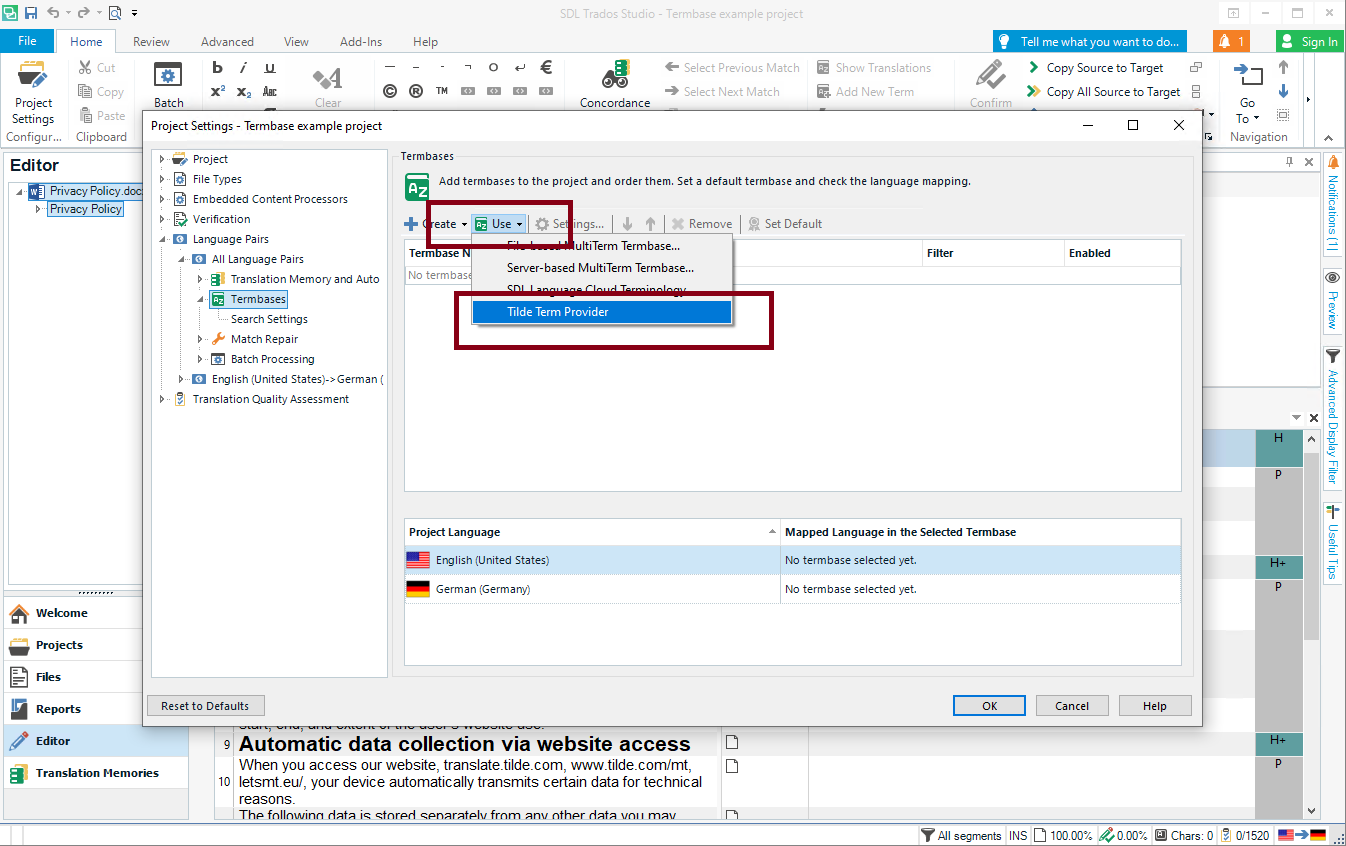Viewport: 1346px width, 846px height.
Task: Select Match Repair tree item
Action: 264,339
